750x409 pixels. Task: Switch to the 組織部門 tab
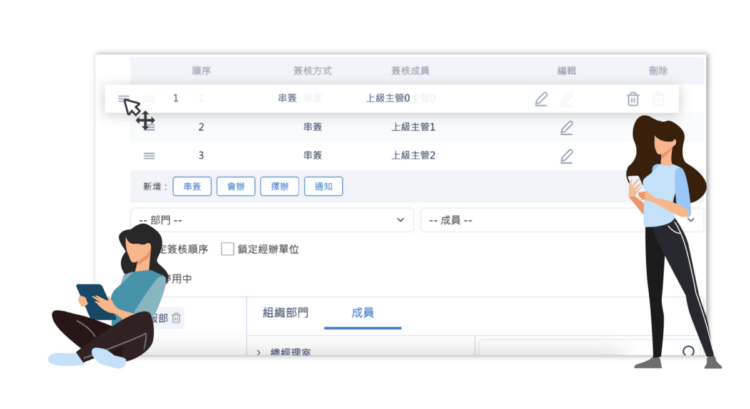285,312
